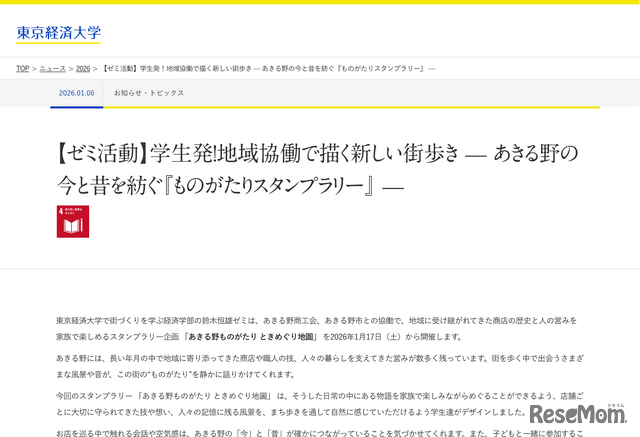Image resolution: width=640 pixels, height=437 pixels.
Task: Open the 2026 breadcrumb link
Action: pos(83,69)
